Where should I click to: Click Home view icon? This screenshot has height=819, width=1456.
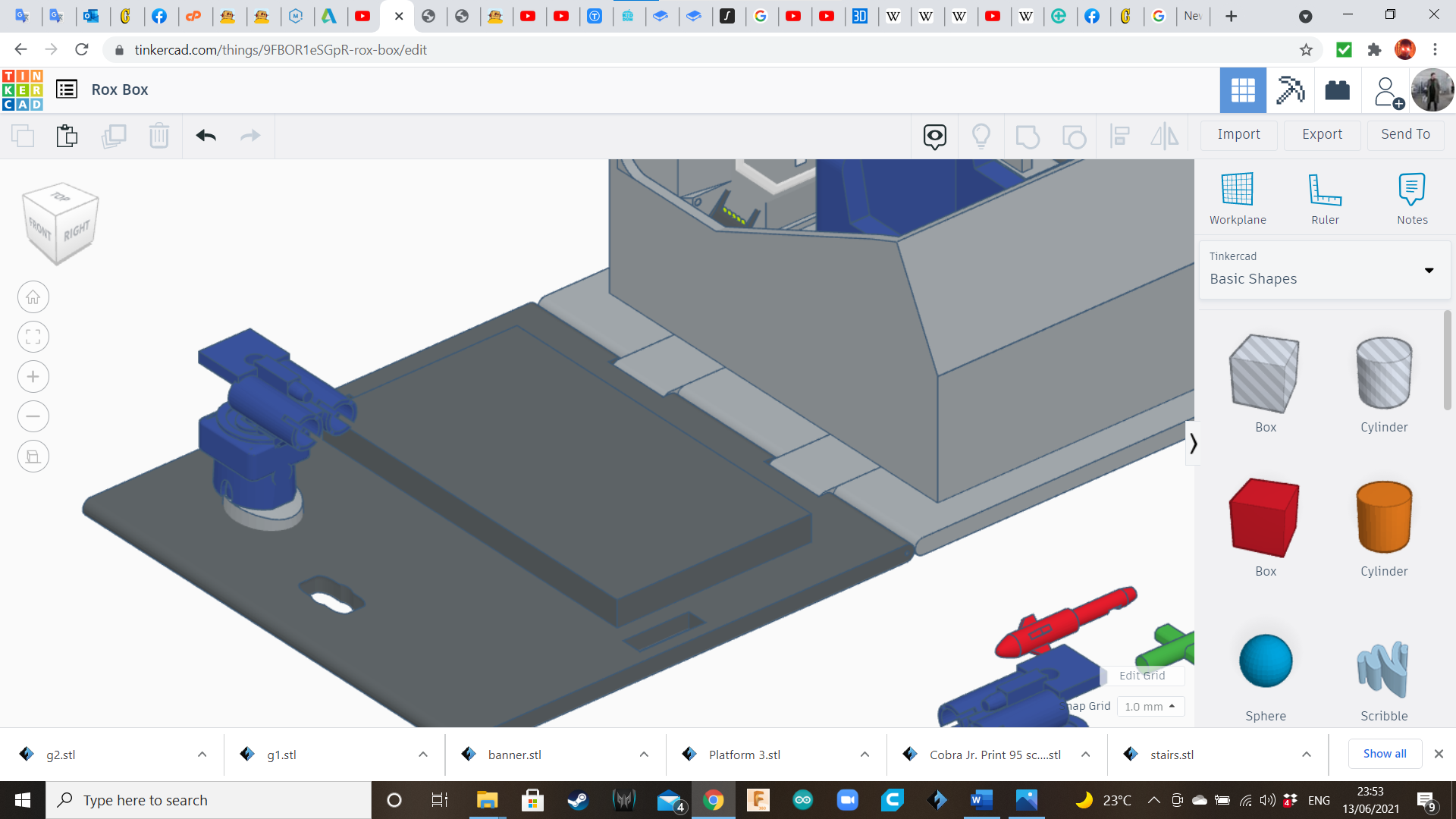click(33, 297)
